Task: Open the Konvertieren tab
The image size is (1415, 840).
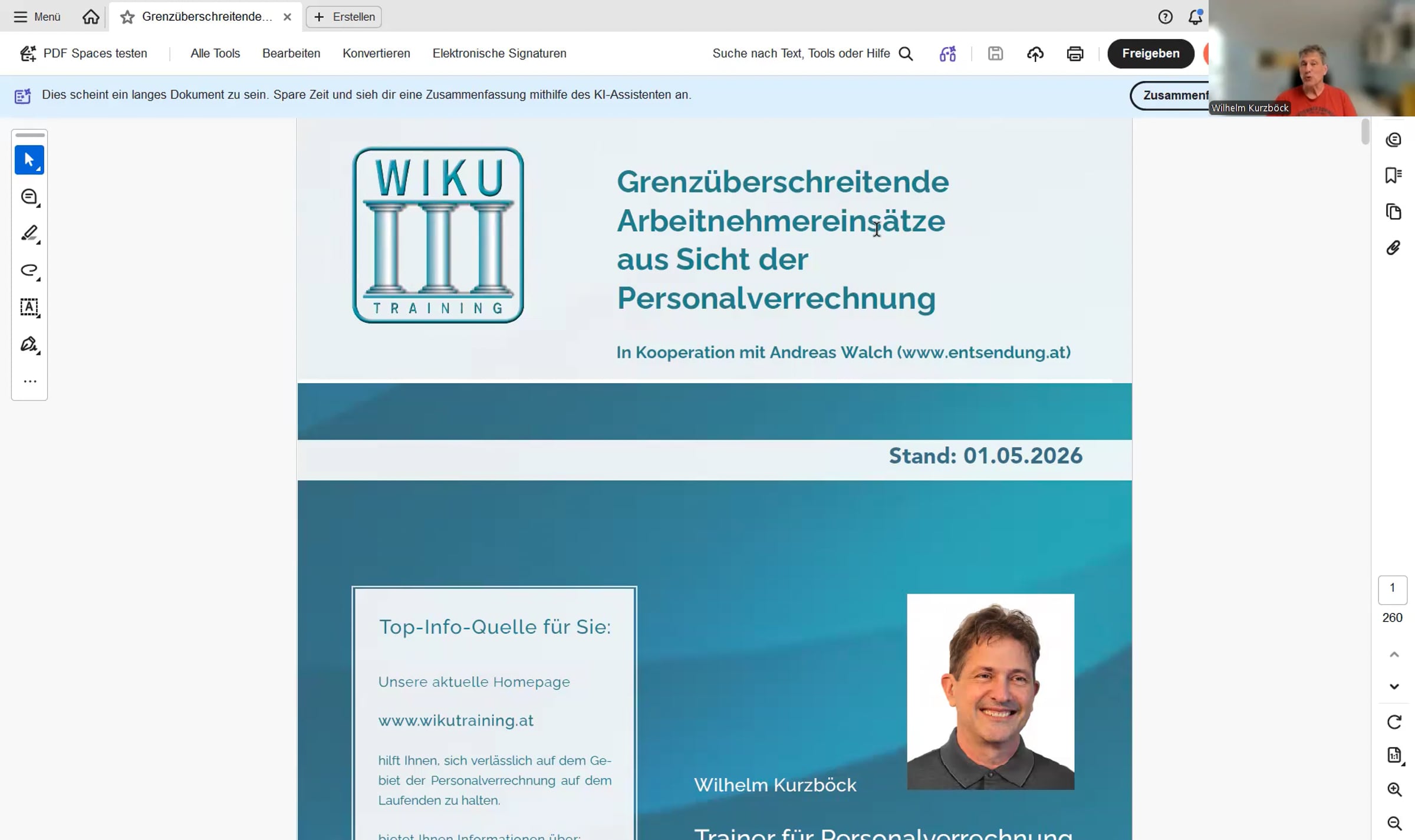Action: pyautogui.click(x=376, y=54)
